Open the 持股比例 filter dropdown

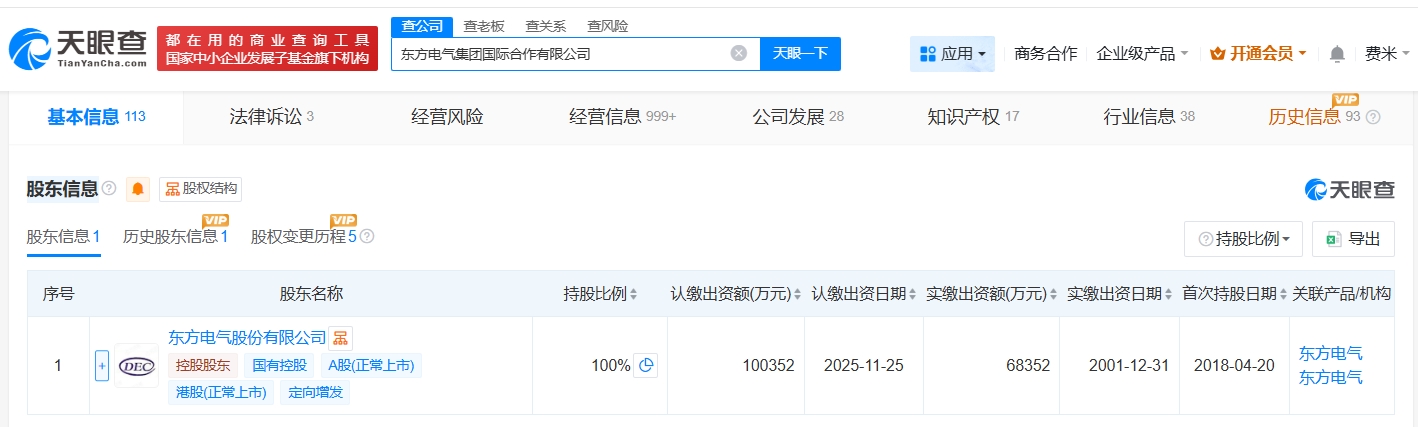tap(1243, 239)
